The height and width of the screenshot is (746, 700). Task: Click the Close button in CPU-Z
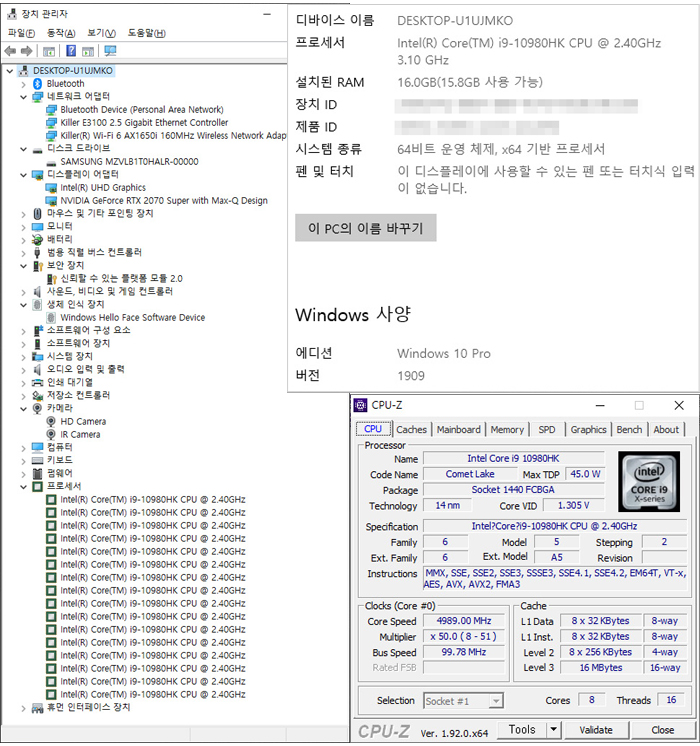tap(662, 730)
